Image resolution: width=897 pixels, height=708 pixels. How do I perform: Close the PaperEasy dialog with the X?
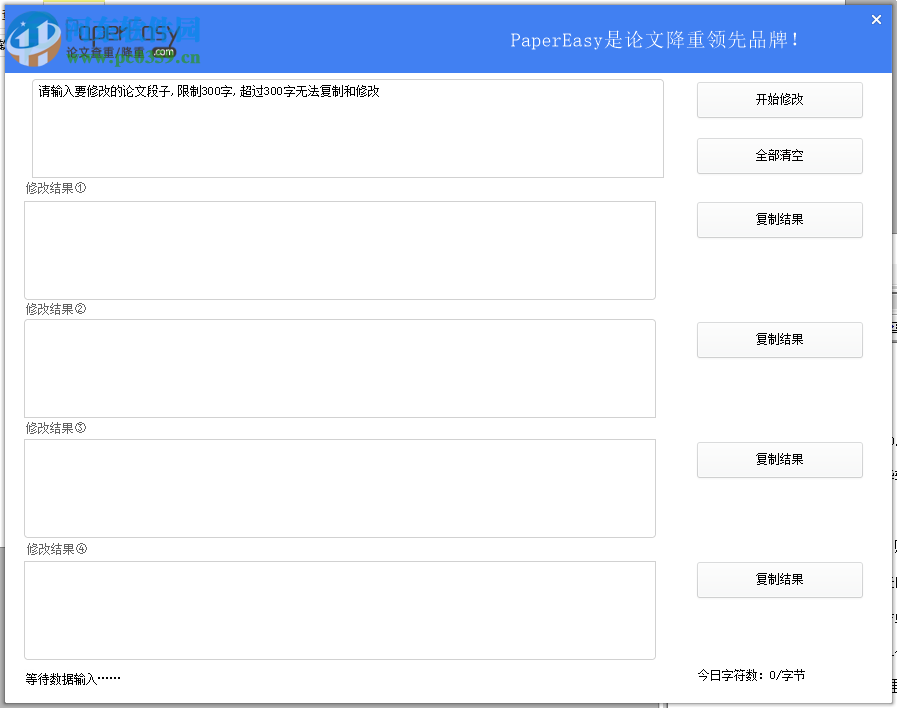876,19
